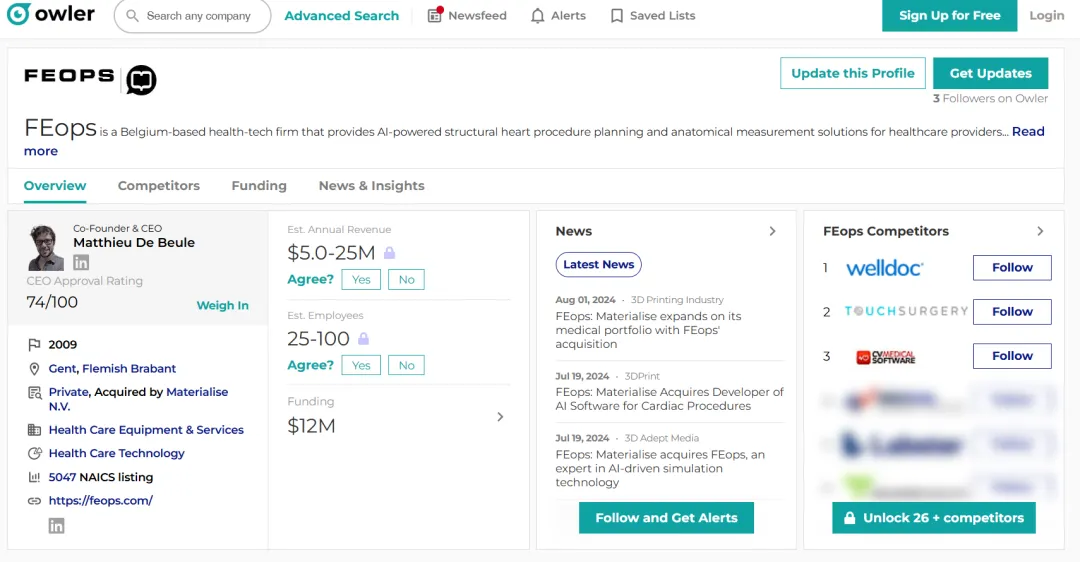Click the Alerts bell icon
The image size is (1080, 562).
coord(538,16)
